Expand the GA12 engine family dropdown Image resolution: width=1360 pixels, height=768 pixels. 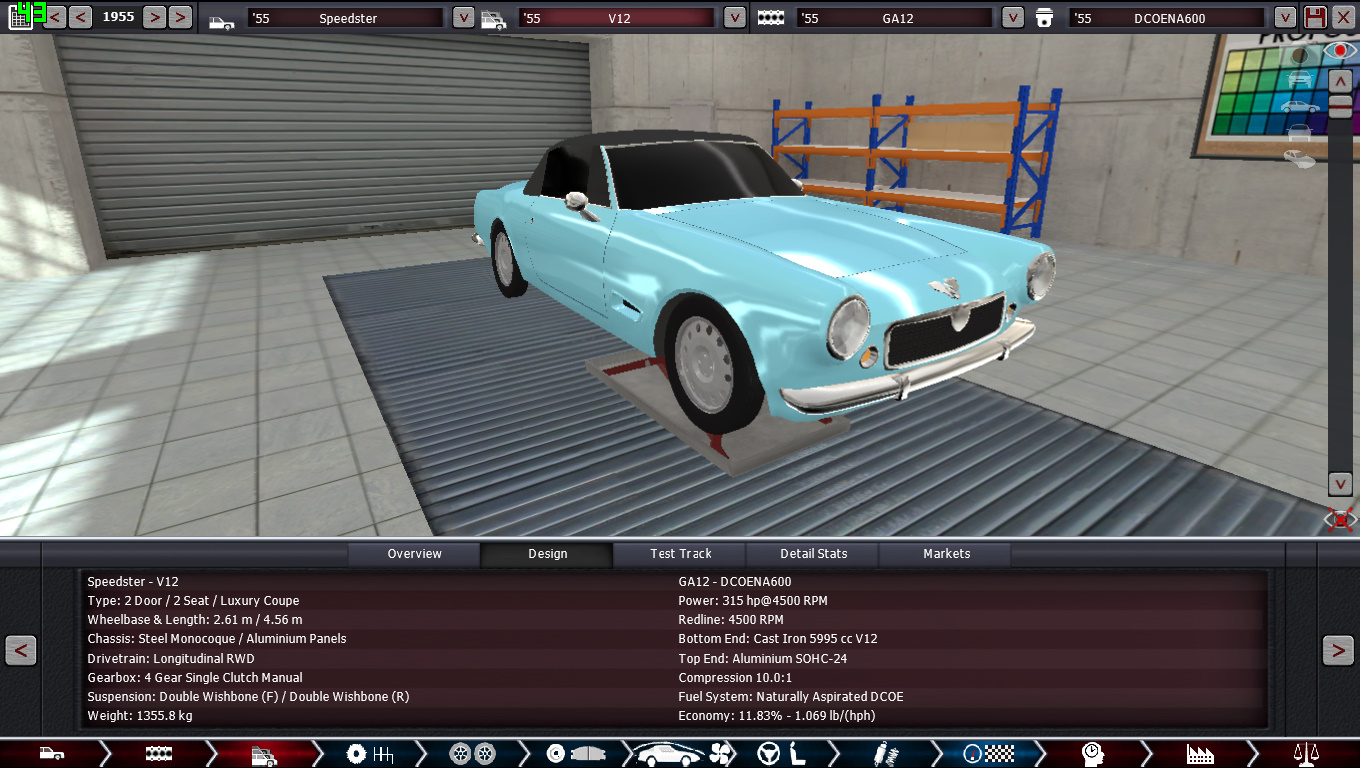click(1012, 17)
